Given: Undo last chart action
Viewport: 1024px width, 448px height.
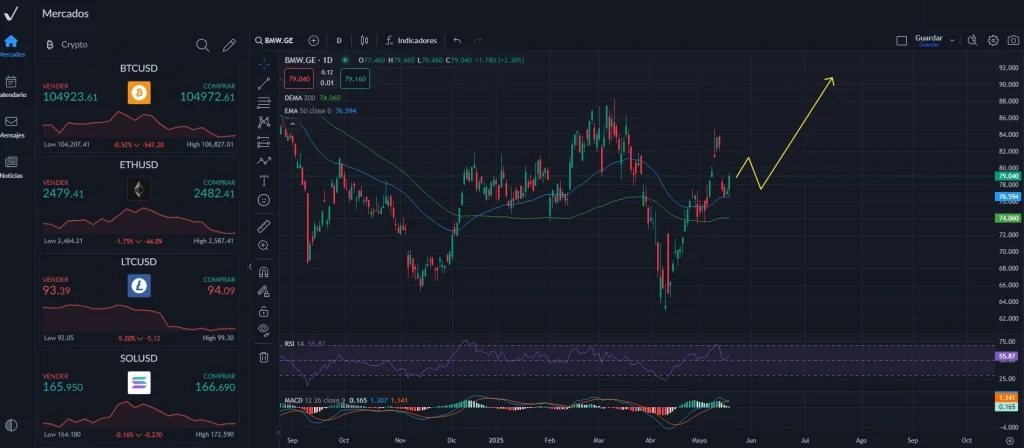Looking at the screenshot, I should pos(457,40).
